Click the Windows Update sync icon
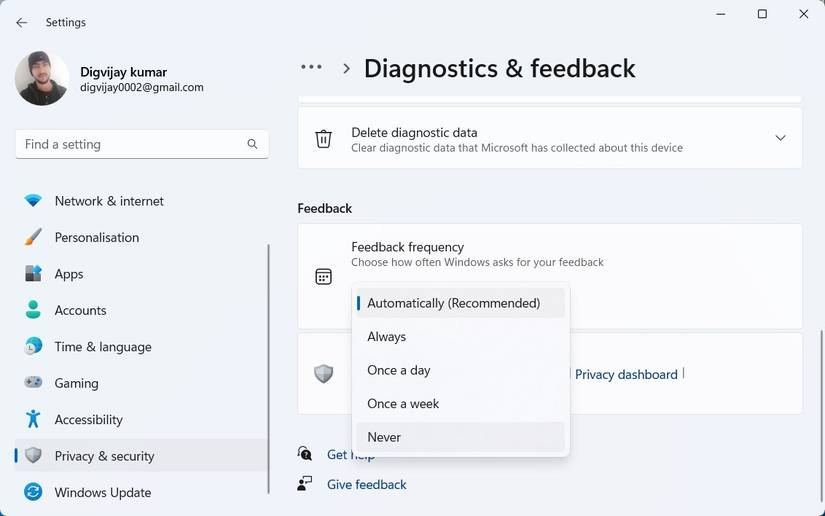This screenshot has width=825, height=516. (34, 492)
